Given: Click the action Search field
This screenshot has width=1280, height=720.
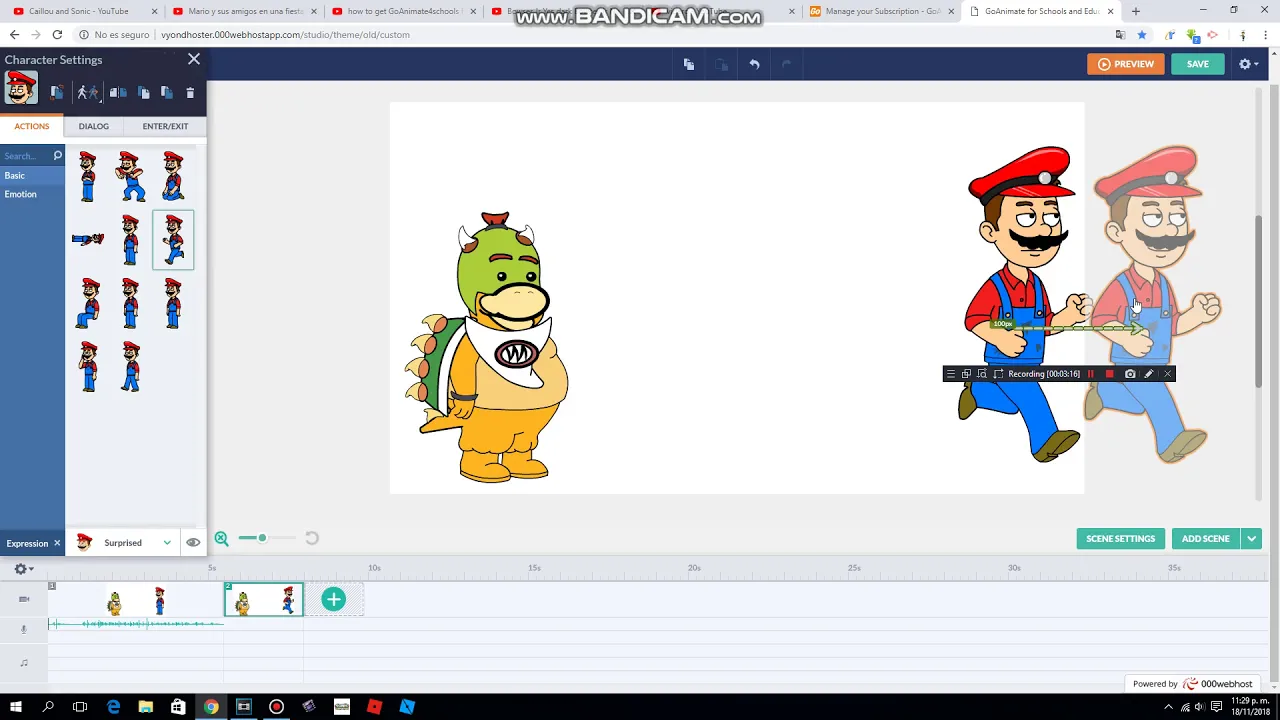Looking at the screenshot, I should coord(25,156).
